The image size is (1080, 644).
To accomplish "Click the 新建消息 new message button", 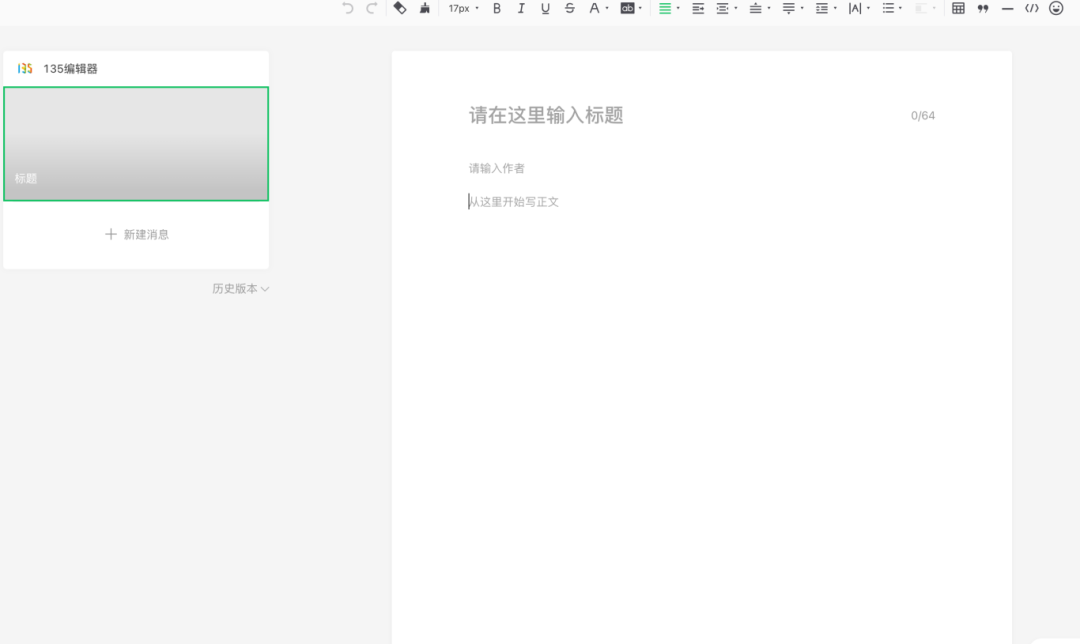I will point(137,234).
